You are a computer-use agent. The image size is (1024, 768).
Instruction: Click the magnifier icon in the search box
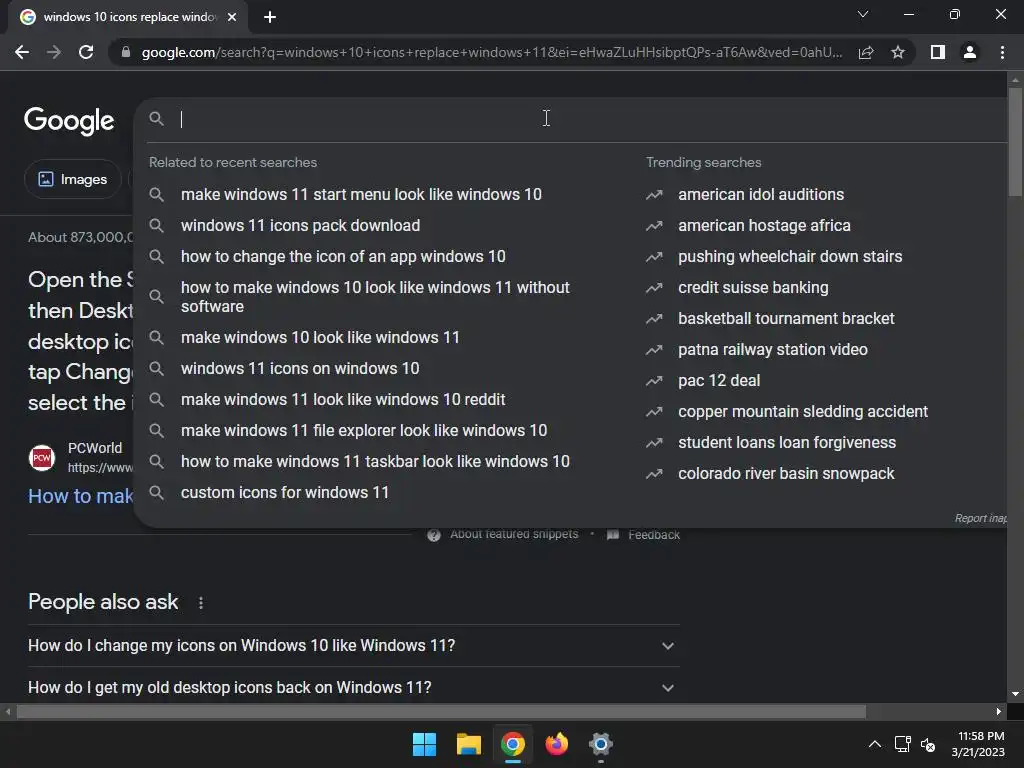[x=156, y=119]
